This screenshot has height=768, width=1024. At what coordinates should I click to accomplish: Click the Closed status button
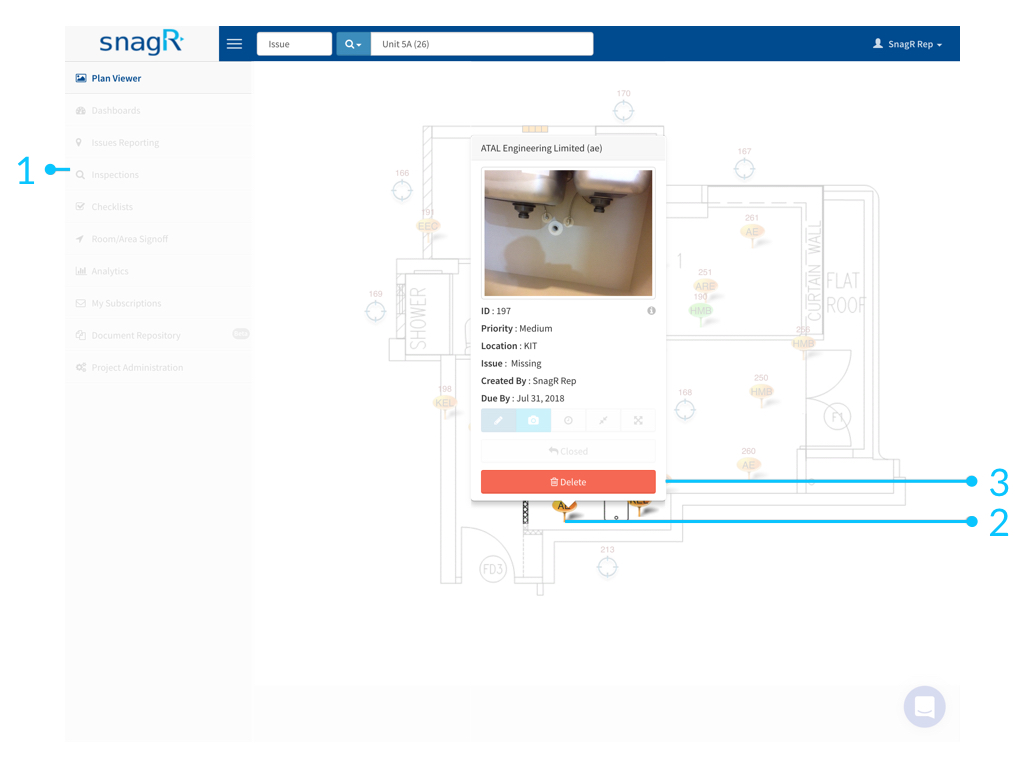(x=568, y=451)
